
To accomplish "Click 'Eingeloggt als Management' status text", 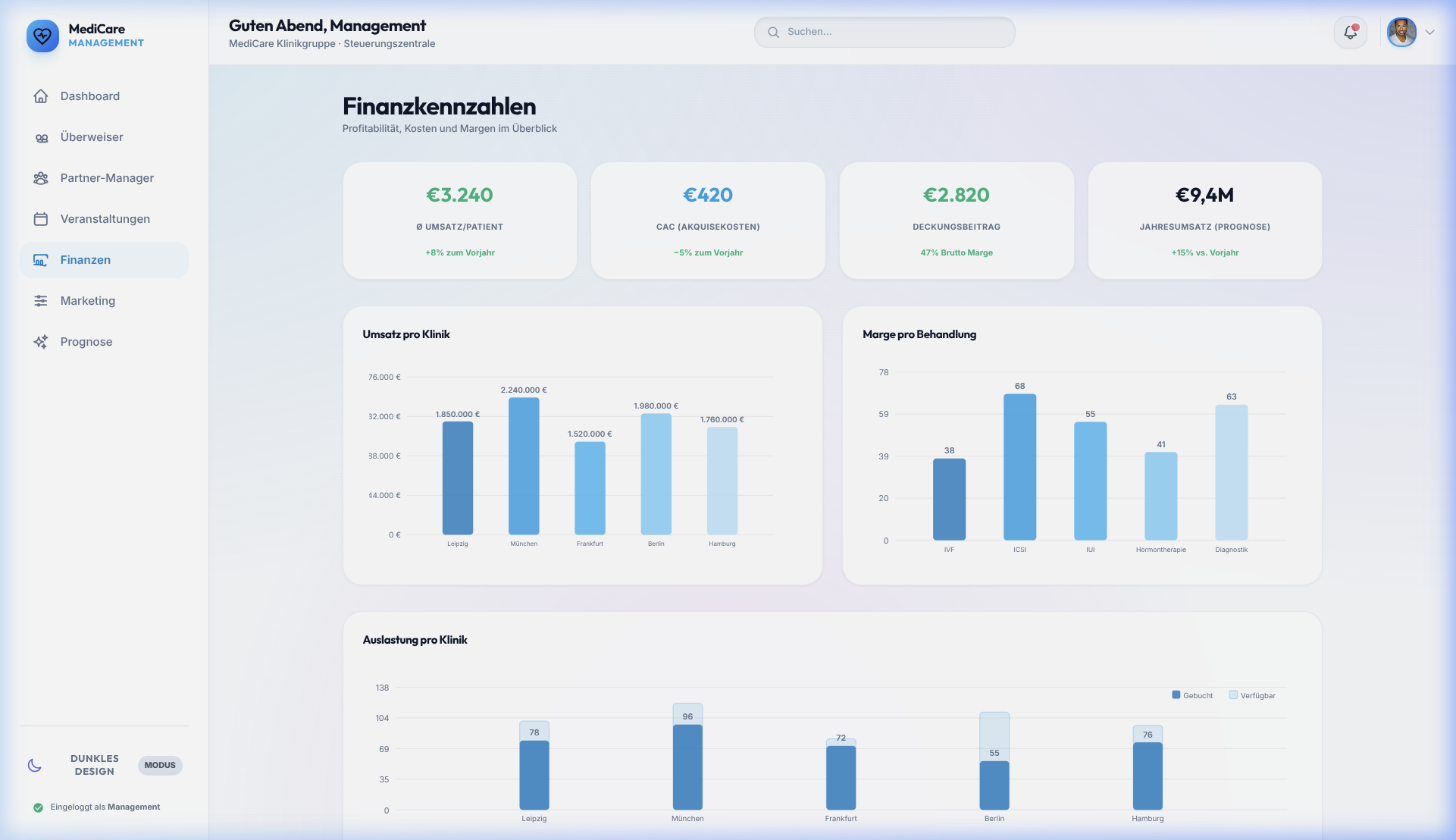I will click(x=105, y=807).
